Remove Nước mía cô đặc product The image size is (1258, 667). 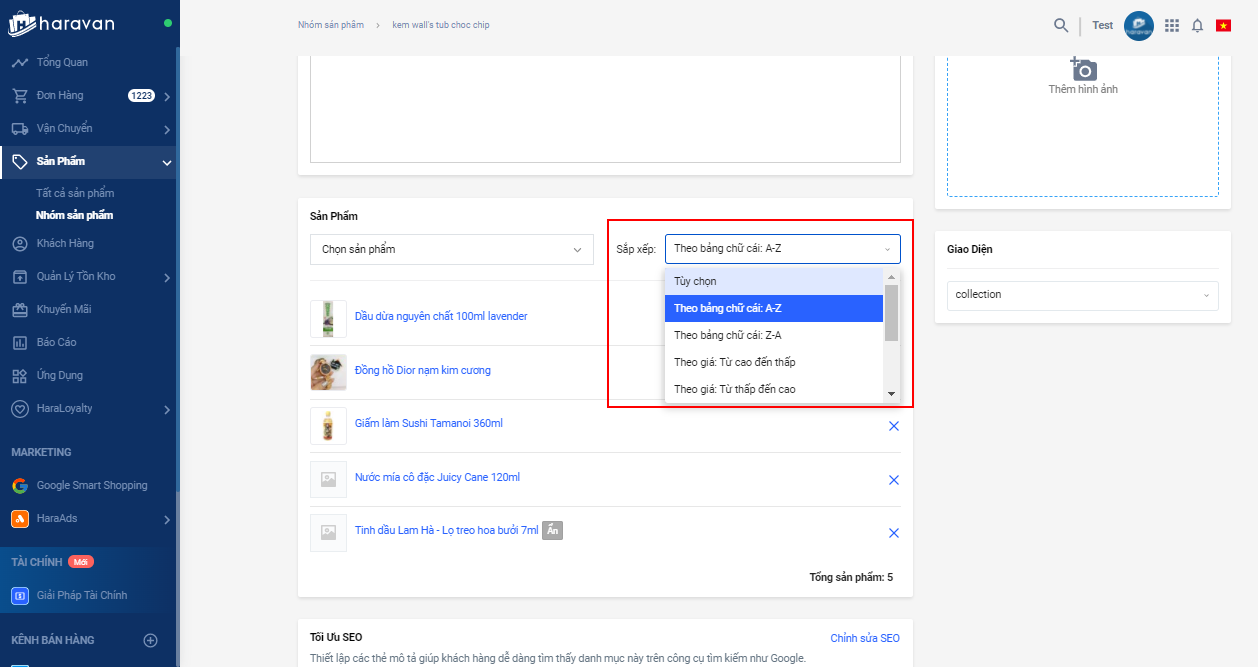894,480
